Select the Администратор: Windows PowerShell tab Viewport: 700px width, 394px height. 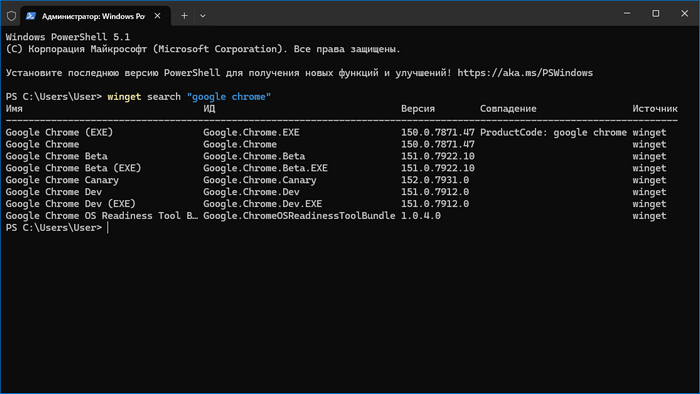tap(96, 16)
